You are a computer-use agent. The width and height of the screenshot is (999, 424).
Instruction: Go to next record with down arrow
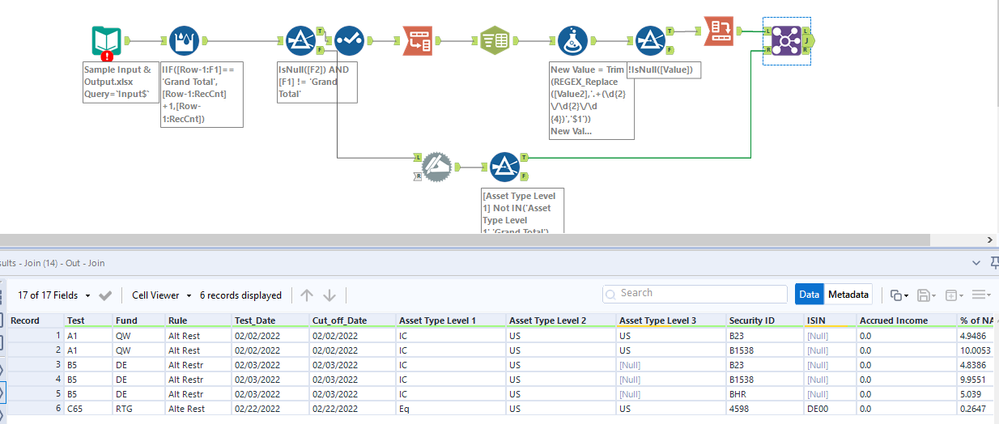(x=329, y=295)
